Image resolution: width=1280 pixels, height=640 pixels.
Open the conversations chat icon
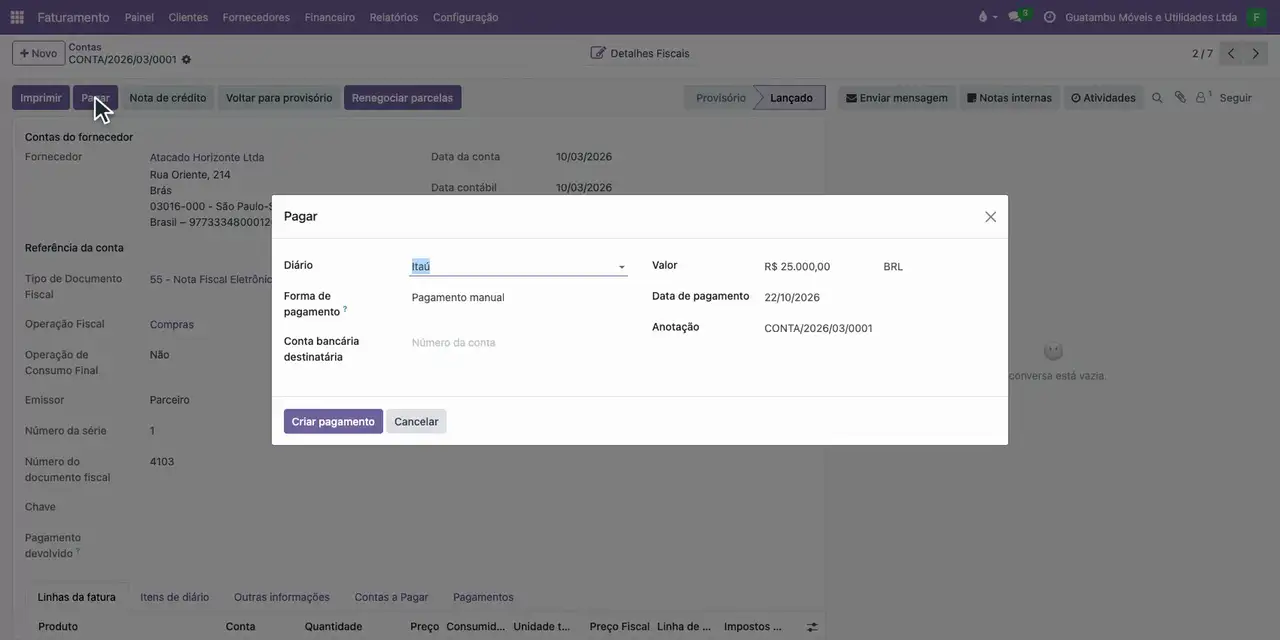(x=1016, y=17)
